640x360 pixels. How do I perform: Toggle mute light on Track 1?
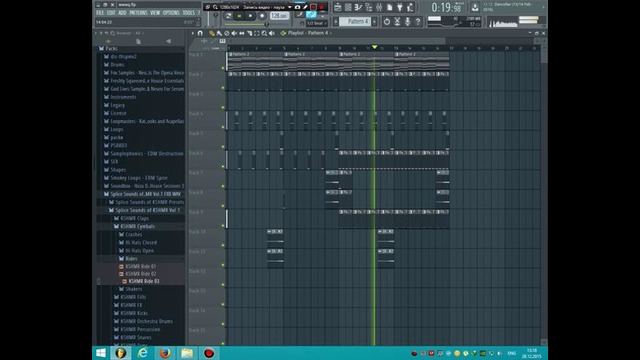223,68
